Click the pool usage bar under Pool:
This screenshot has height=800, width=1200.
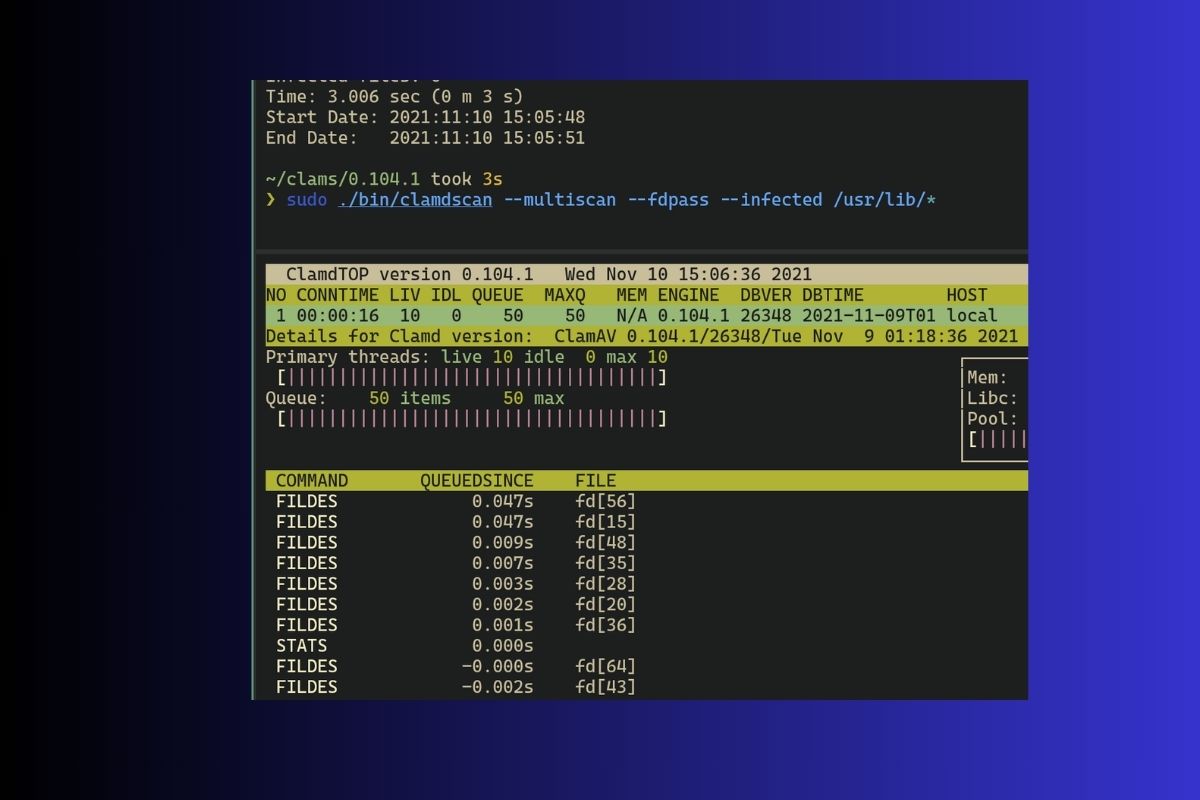[x=997, y=439]
